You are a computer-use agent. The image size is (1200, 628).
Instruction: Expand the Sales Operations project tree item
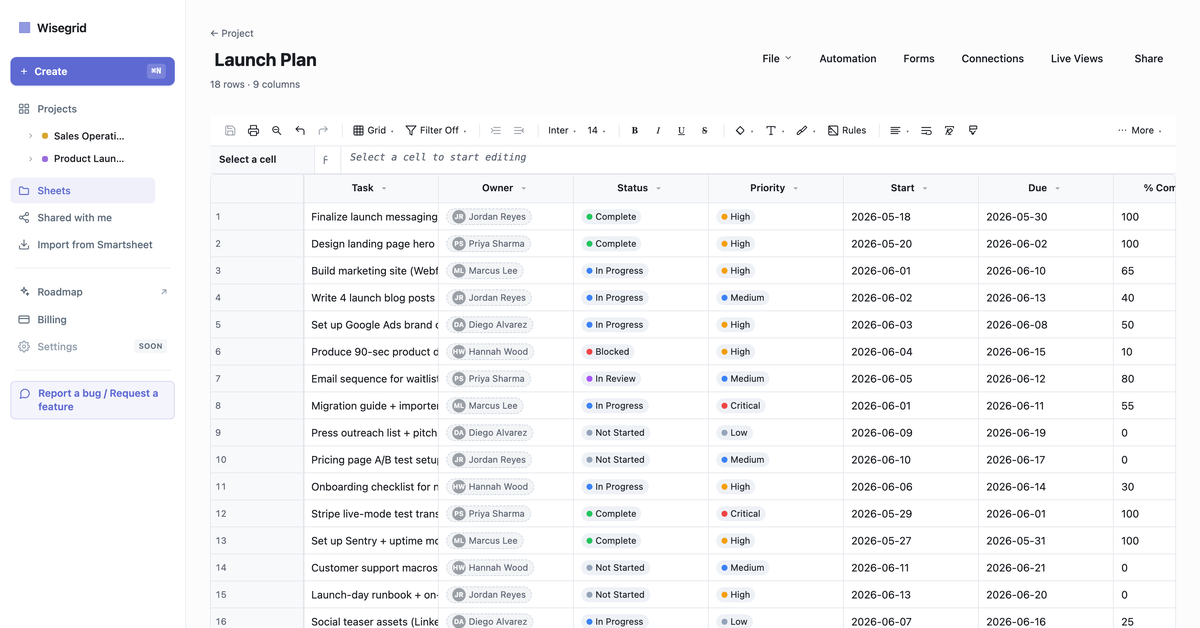[30, 136]
